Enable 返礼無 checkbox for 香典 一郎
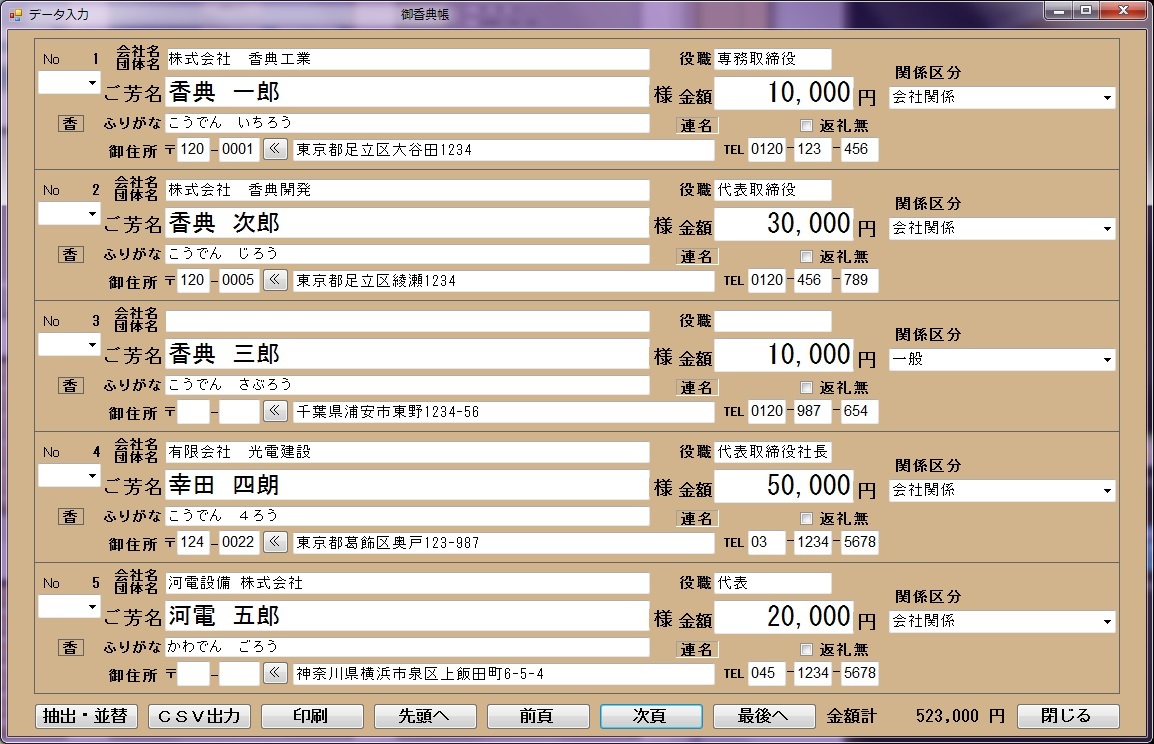This screenshot has width=1154, height=744. pyautogui.click(x=807, y=125)
